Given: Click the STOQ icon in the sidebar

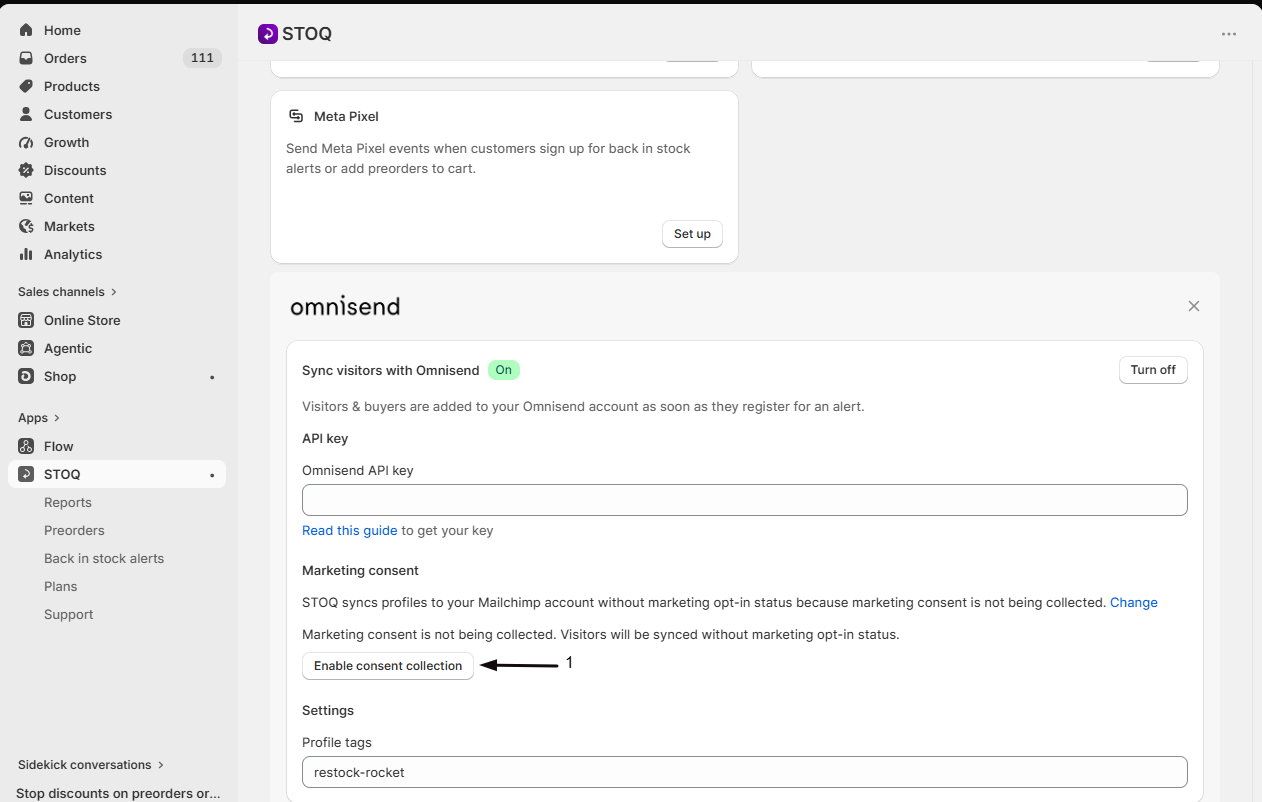Looking at the screenshot, I should click(x=26, y=474).
